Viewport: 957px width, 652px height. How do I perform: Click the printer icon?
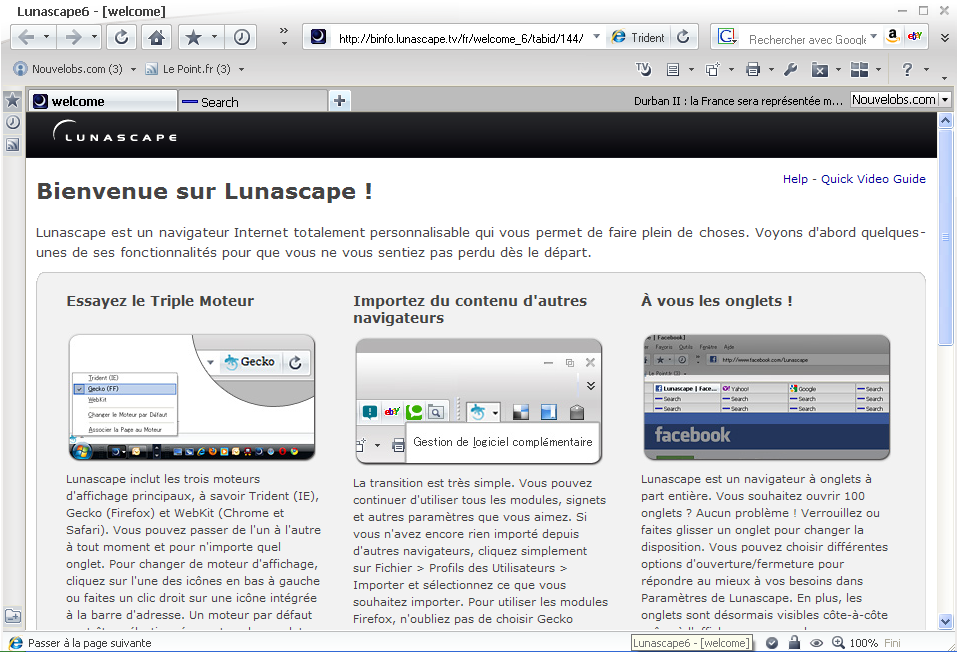coord(753,70)
